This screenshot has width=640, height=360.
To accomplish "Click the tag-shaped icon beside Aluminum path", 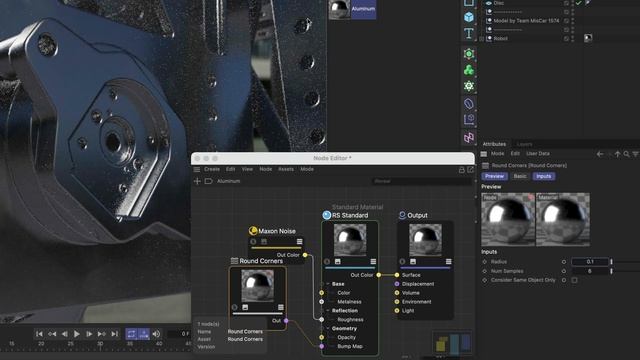I will click(x=209, y=181).
